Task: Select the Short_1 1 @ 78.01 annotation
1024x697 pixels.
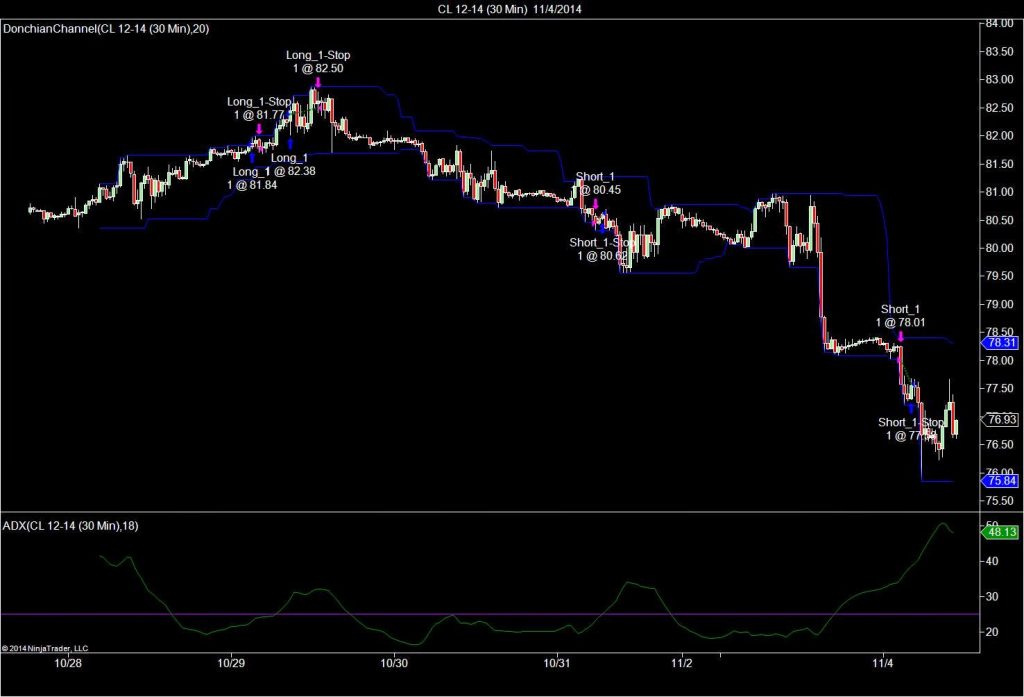Action: pyautogui.click(x=901, y=316)
